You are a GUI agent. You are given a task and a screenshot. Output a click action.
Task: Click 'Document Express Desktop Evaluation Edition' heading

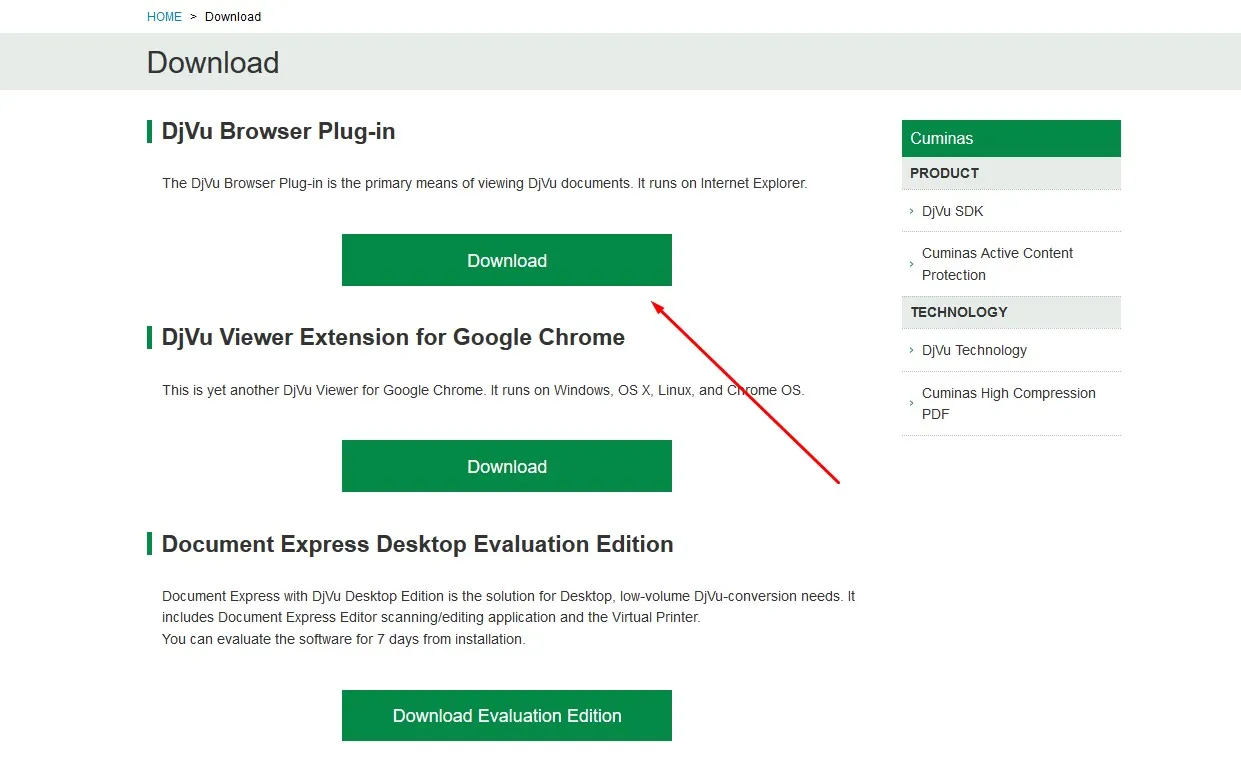[x=417, y=544]
